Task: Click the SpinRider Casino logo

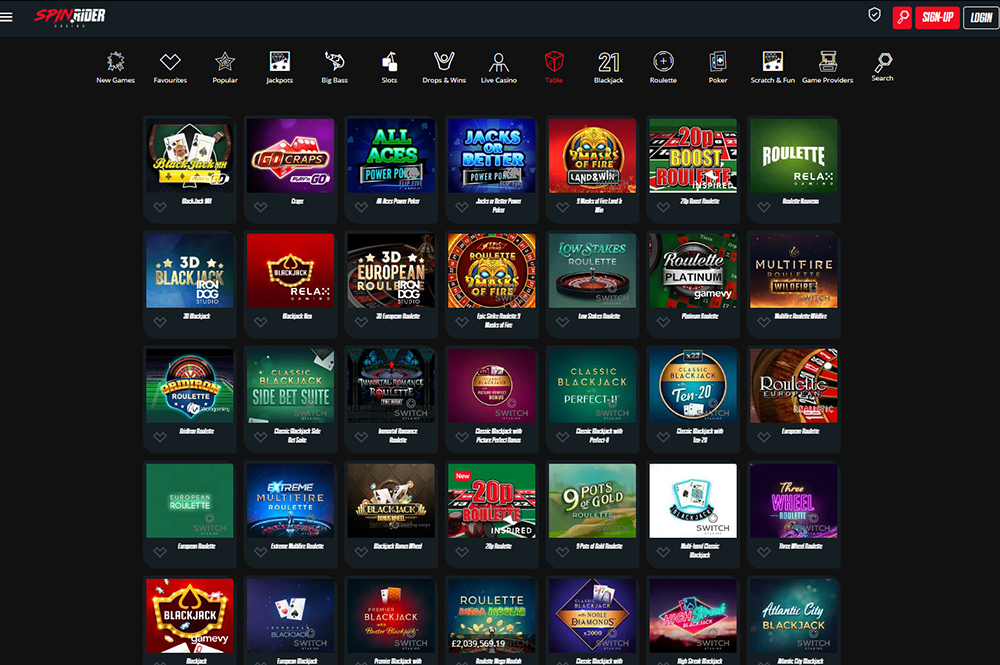Action: pos(69,16)
